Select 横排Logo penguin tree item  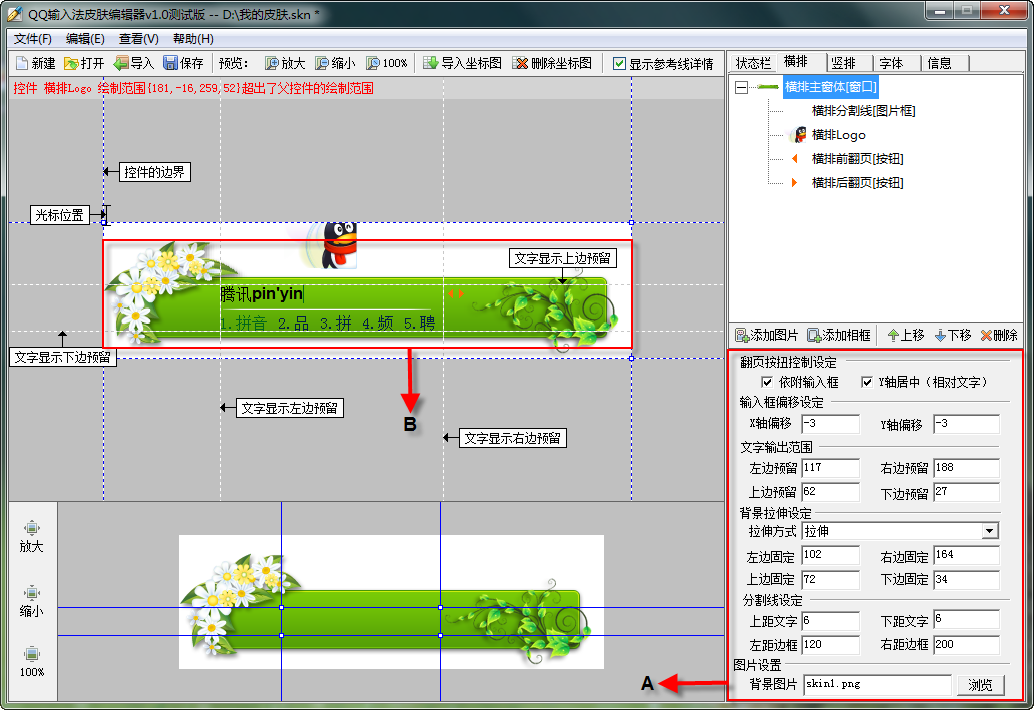pos(837,135)
